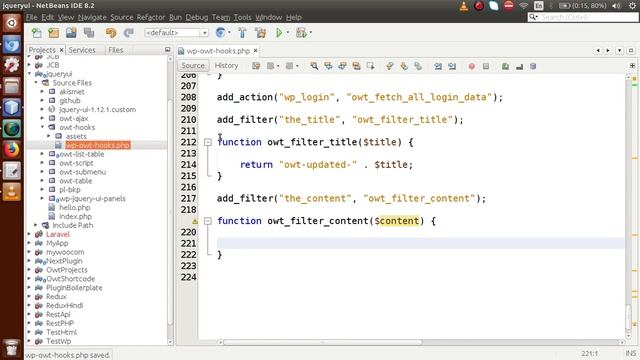This screenshot has width=640, height=360.
Task: Open the Source menu
Action: click(x=122, y=17)
